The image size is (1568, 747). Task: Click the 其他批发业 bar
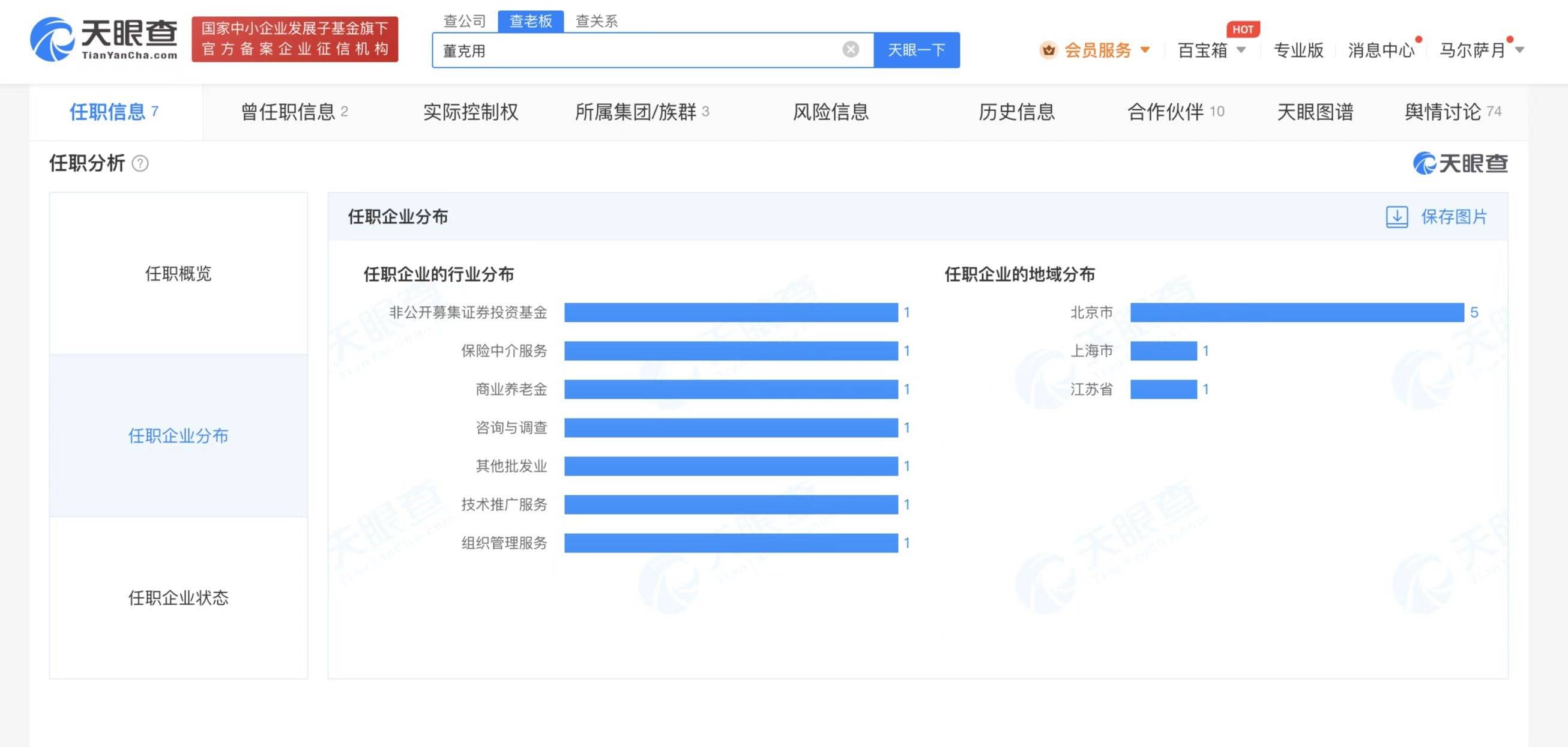(x=731, y=466)
